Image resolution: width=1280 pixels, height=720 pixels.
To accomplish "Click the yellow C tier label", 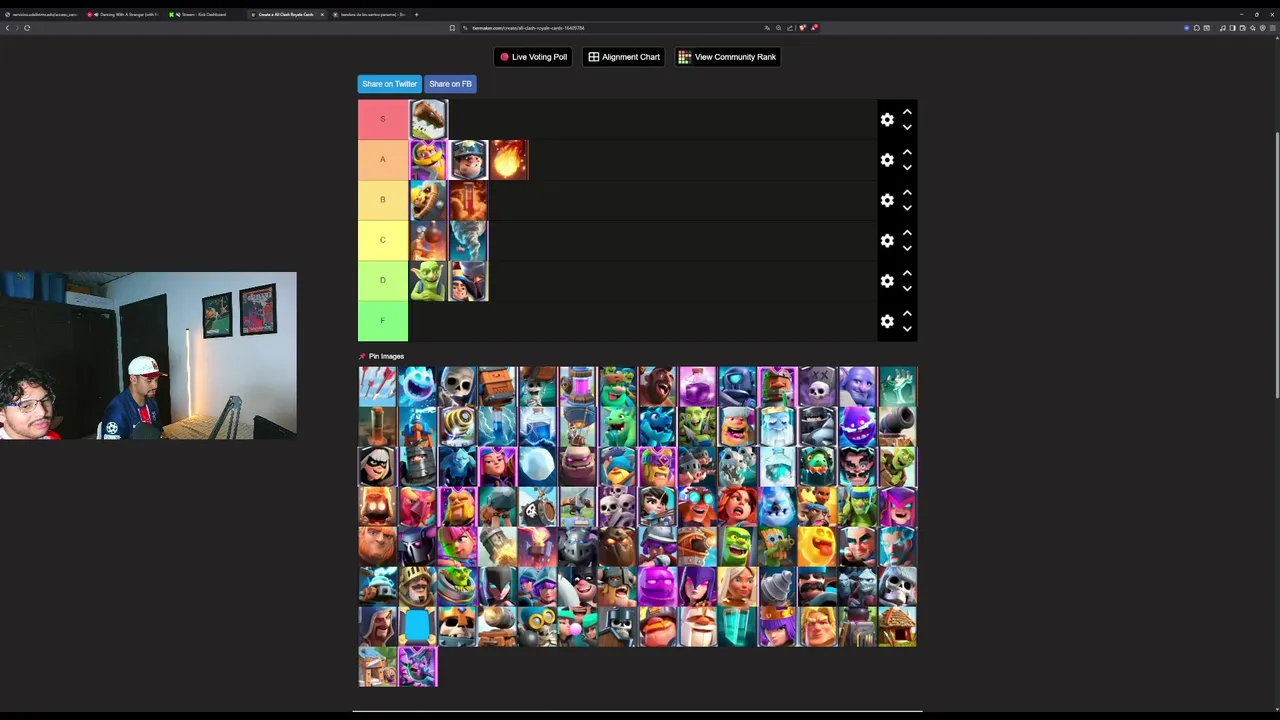I will (383, 240).
